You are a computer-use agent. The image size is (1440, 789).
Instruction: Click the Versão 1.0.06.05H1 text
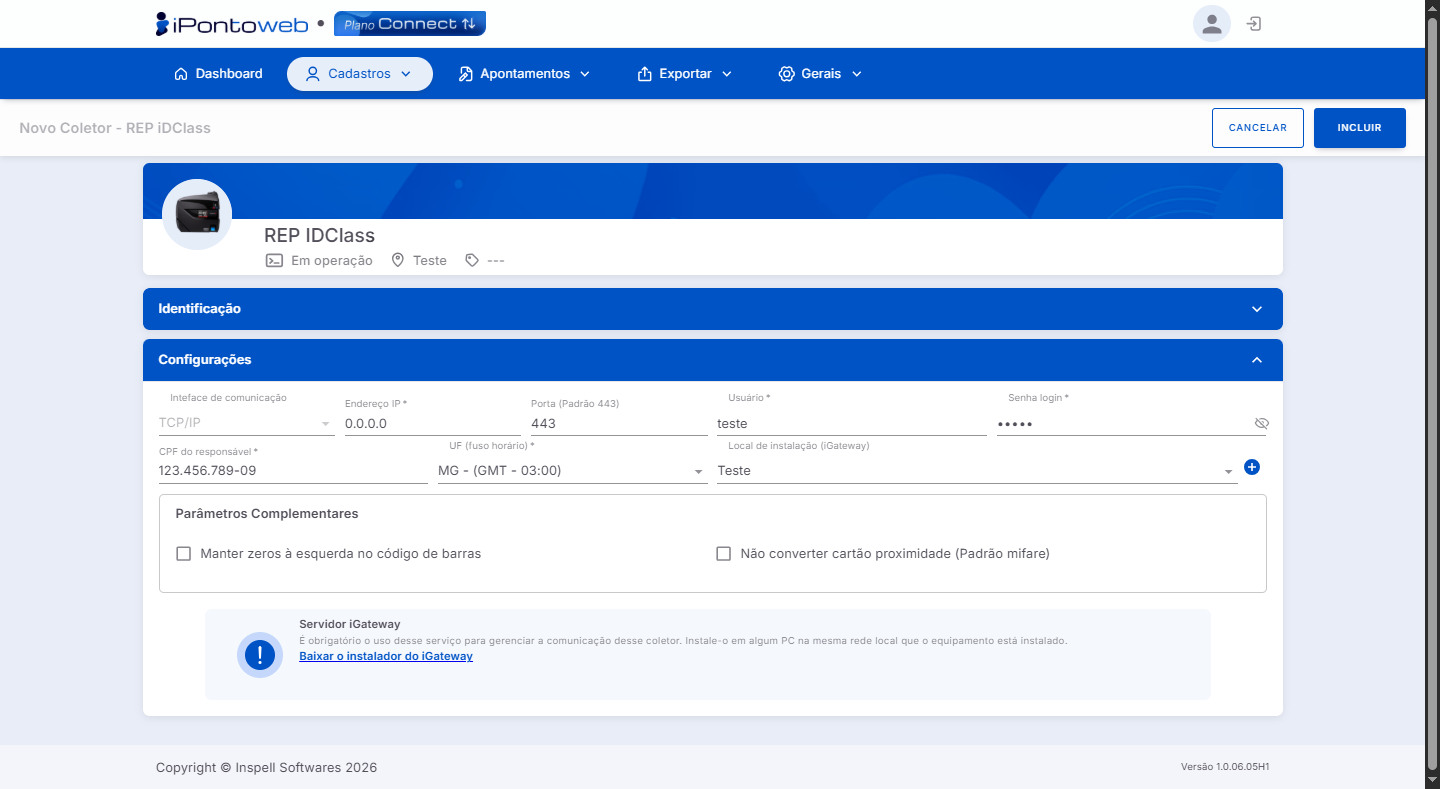[x=1225, y=767]
